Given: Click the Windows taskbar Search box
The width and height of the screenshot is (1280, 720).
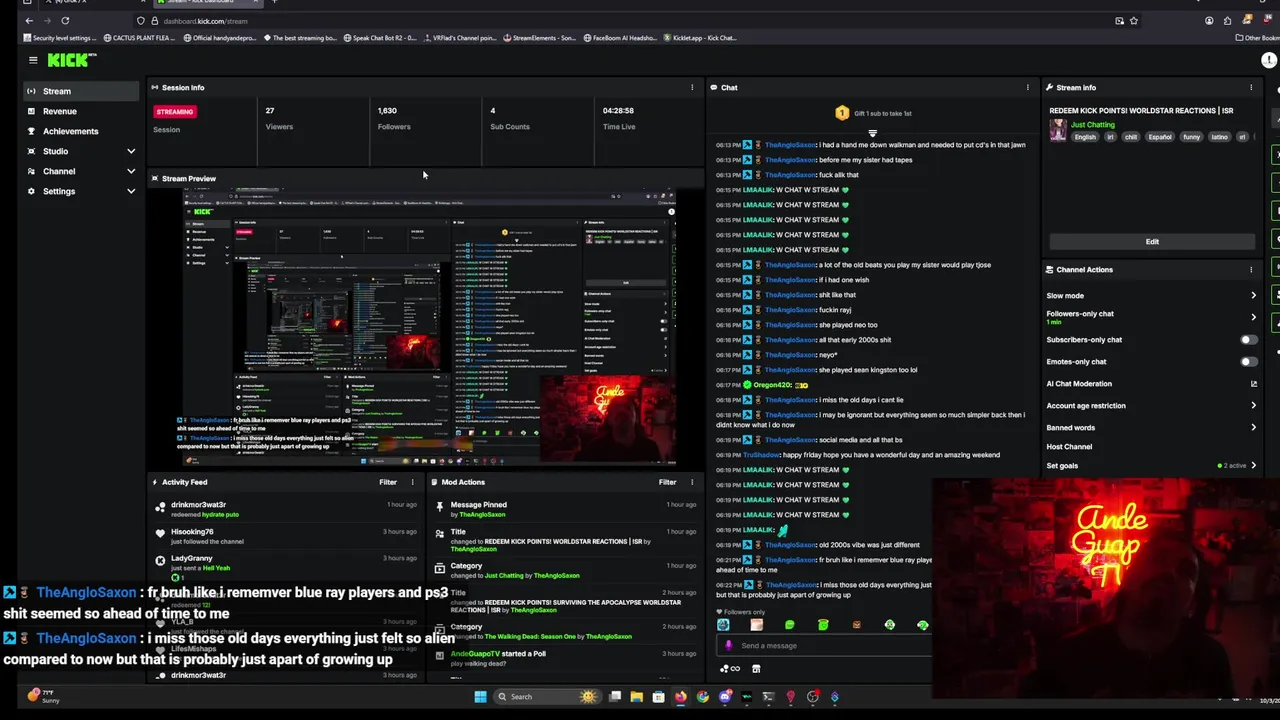Looking at the screenshot, I should pyautogui.click(x=548, y=697).
